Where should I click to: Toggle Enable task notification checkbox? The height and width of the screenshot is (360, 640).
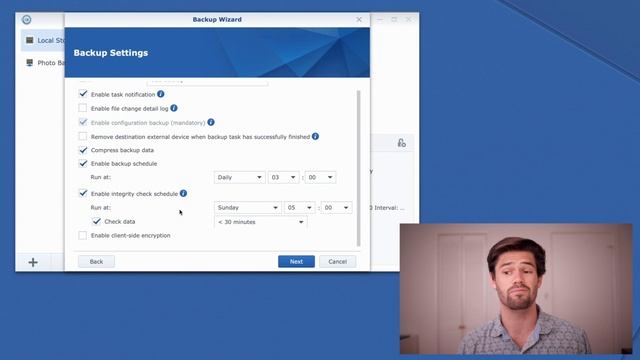83,94
